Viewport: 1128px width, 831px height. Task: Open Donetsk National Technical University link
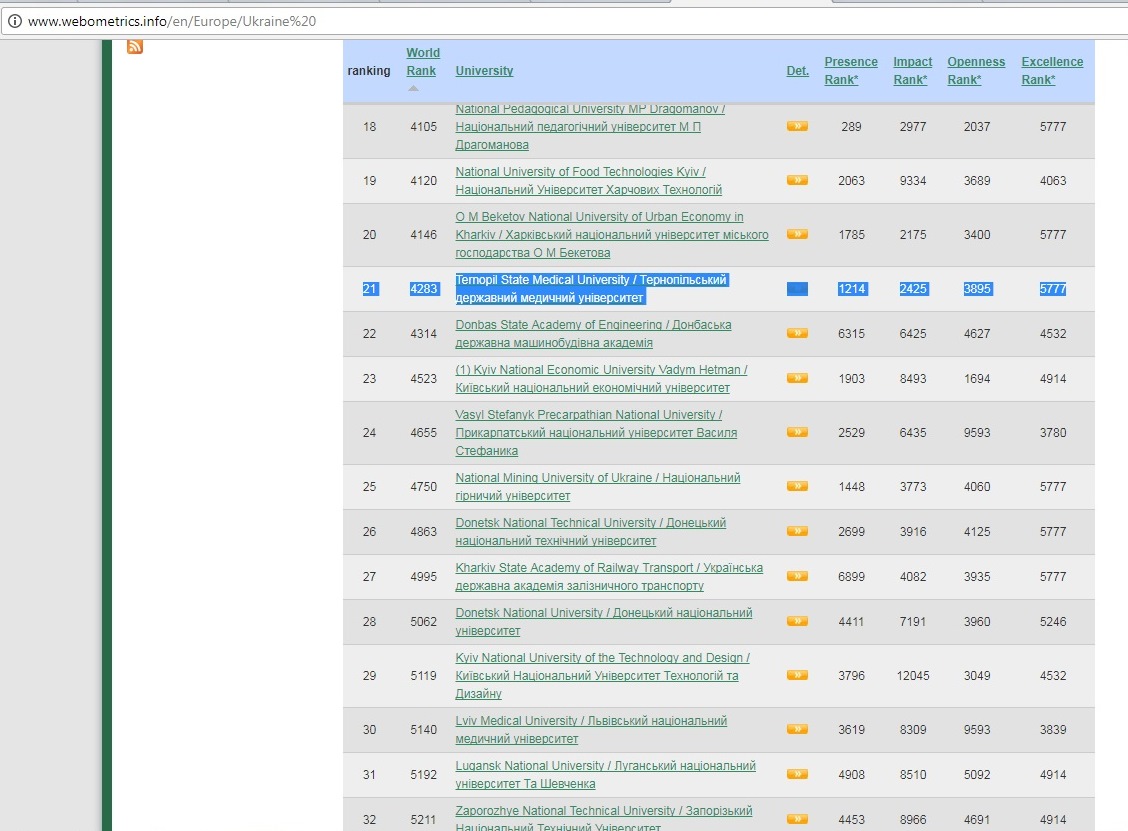pos(590,523)
